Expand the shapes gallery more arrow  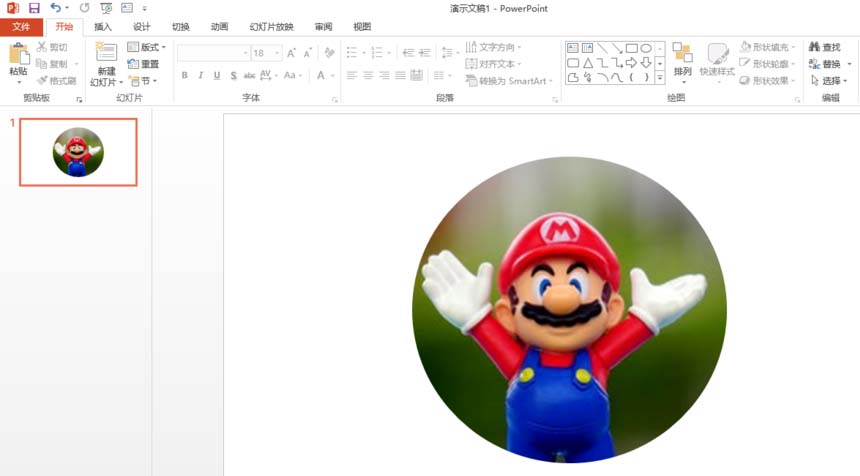(660, 78)
